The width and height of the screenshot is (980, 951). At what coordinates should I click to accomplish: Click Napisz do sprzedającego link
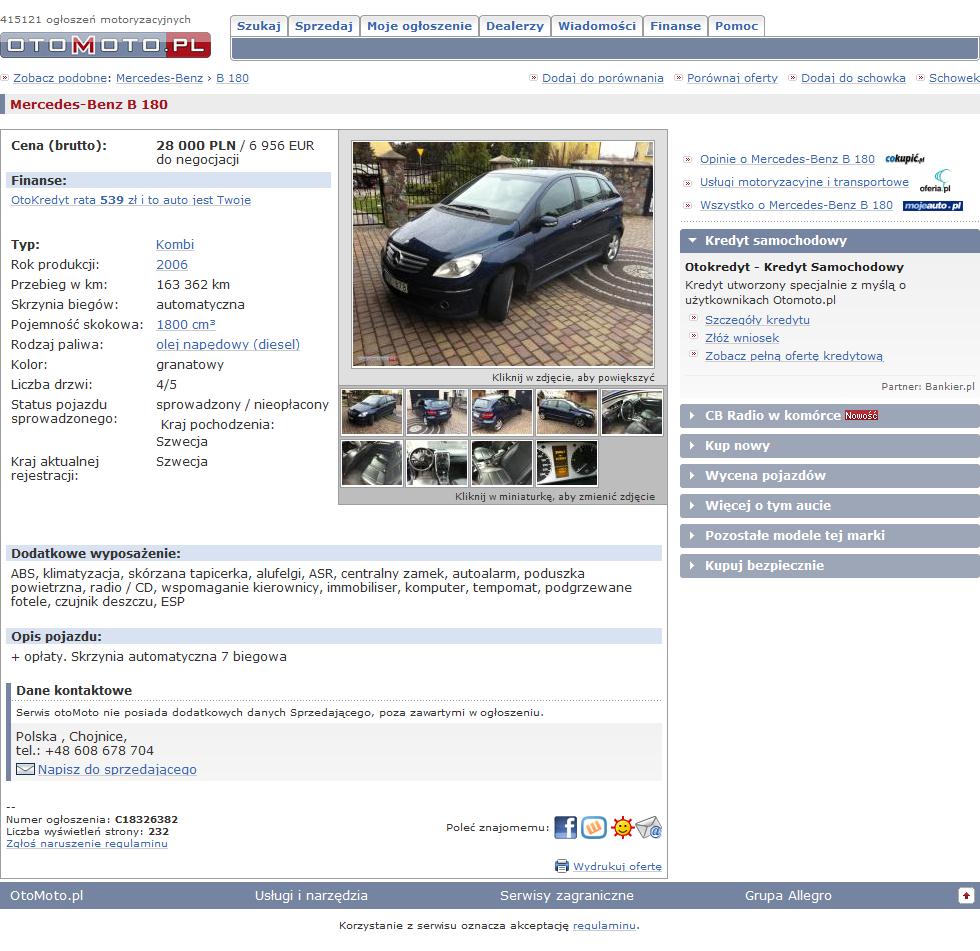pyautogui.click(x=117, y=769)
